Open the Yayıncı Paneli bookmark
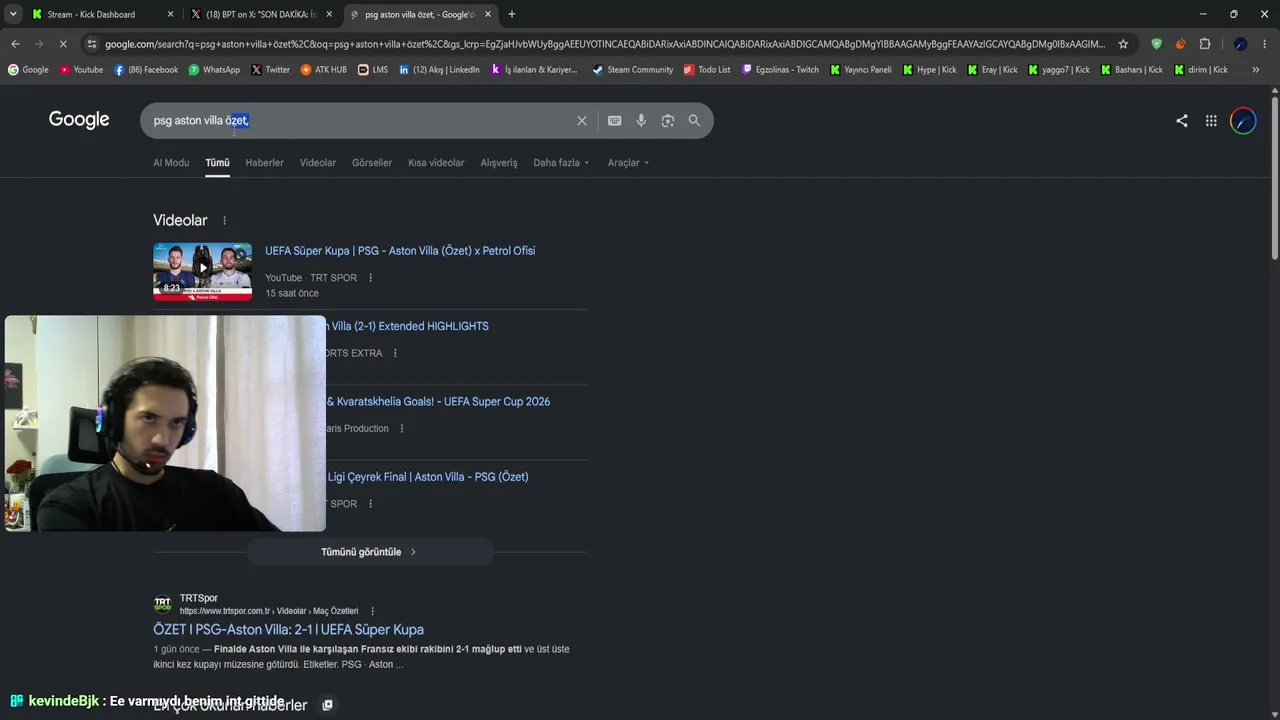1280x720 pixels. (x=860, y=70)
